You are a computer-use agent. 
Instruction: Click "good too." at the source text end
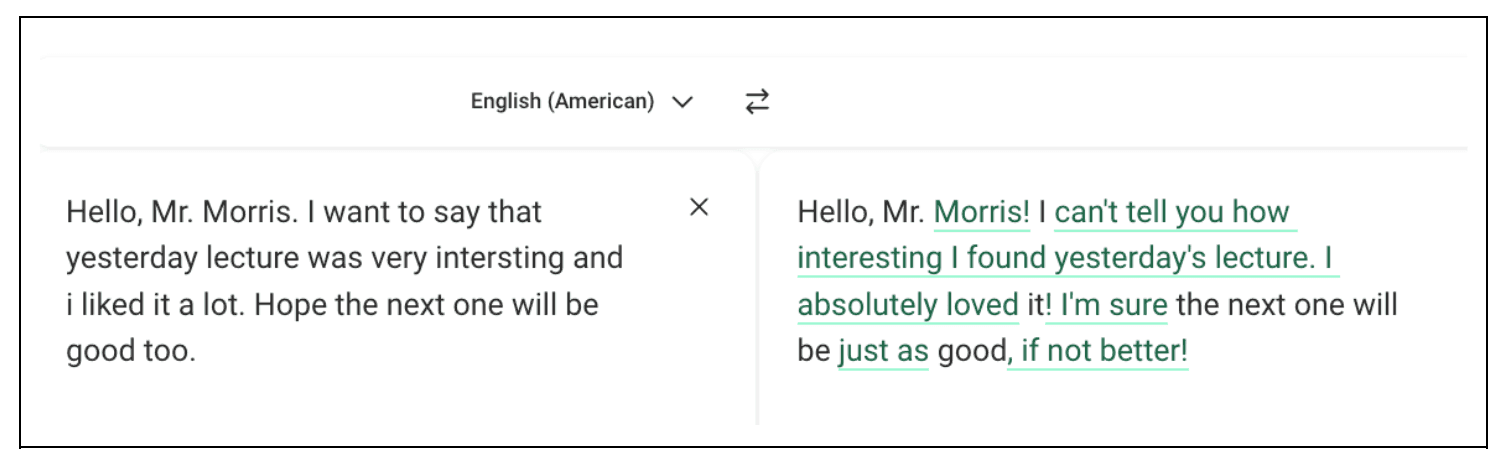click(x=129, y=351)
